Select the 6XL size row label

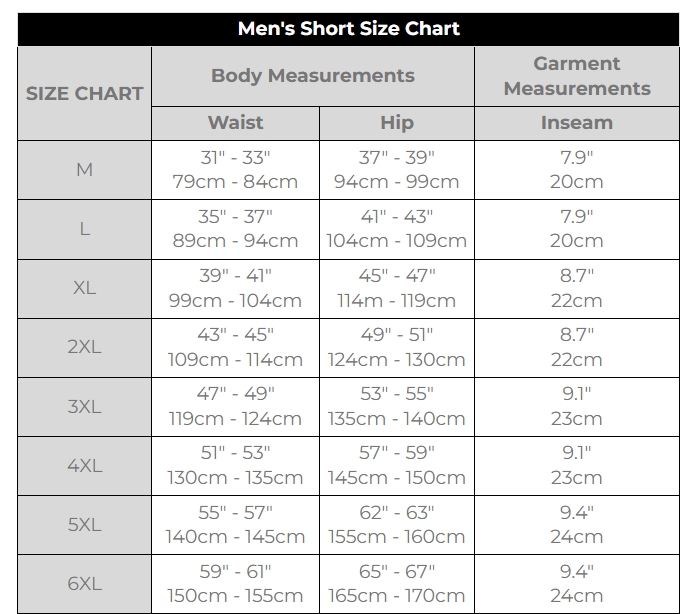[x=85, y=584]
